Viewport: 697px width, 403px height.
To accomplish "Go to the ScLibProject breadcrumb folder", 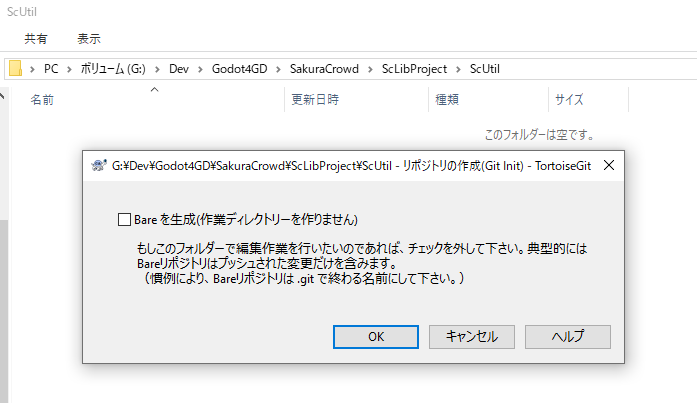I will pyautogui.click(x=414, y=69).
